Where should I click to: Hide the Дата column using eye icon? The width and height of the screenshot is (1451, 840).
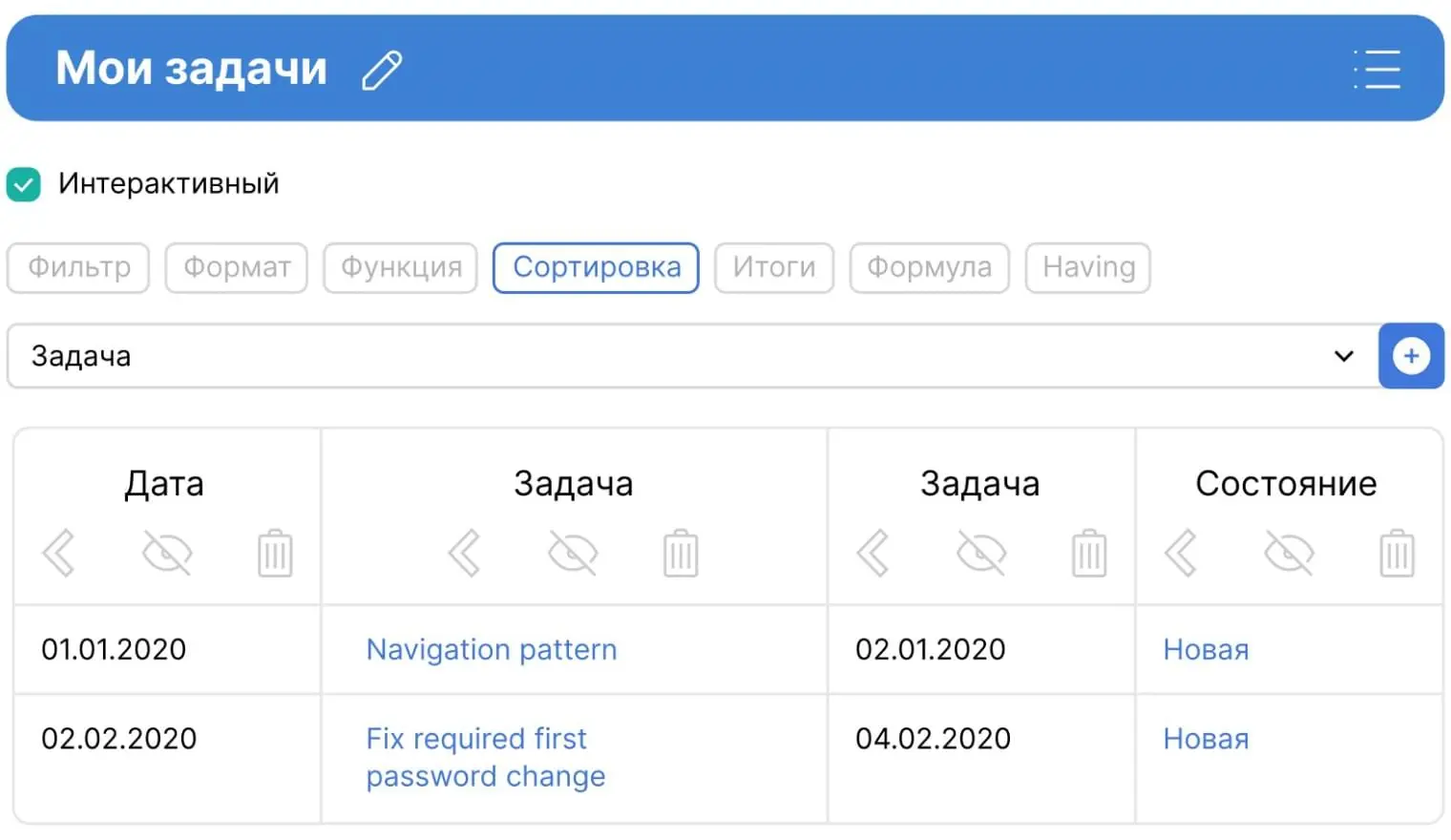[167, 553]
